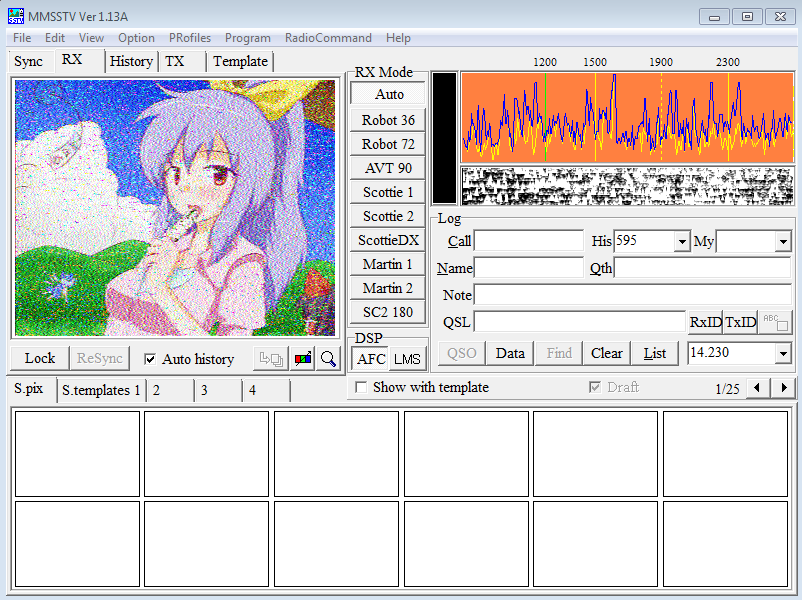
Task: Toggle the AFC DSP button
Action: click(370, 359)
